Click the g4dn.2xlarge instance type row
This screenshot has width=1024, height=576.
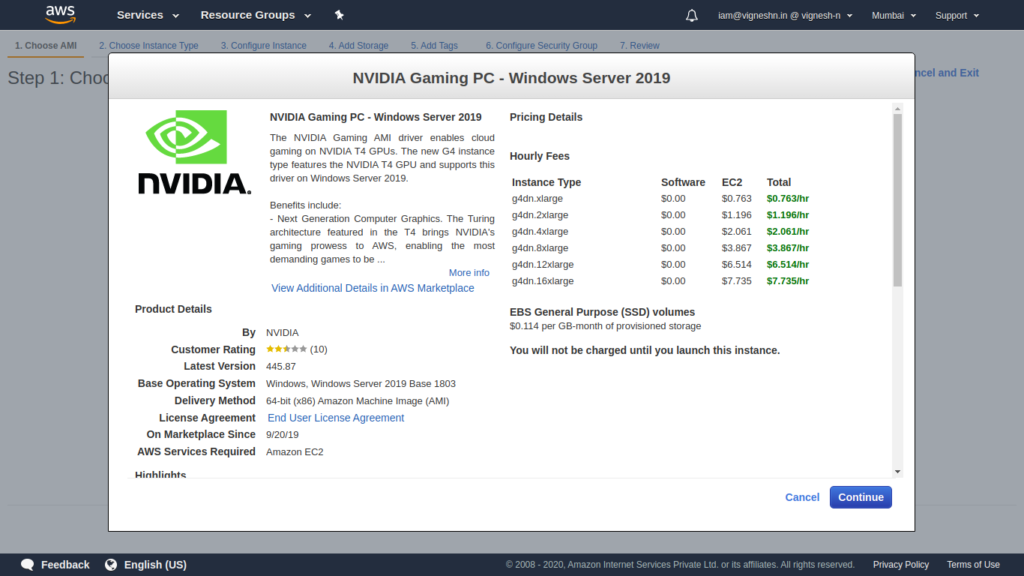[x=660, y=215]
